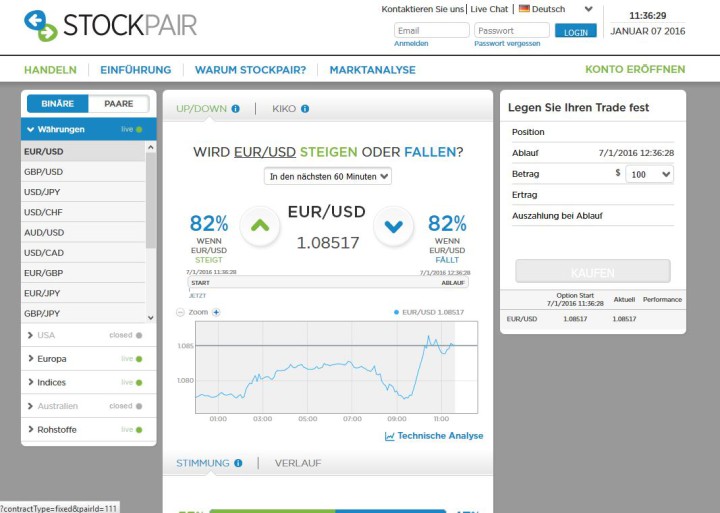Select GBP/JPY in currency list
This screenshot has width=720, height=513.
coord(83,313)
